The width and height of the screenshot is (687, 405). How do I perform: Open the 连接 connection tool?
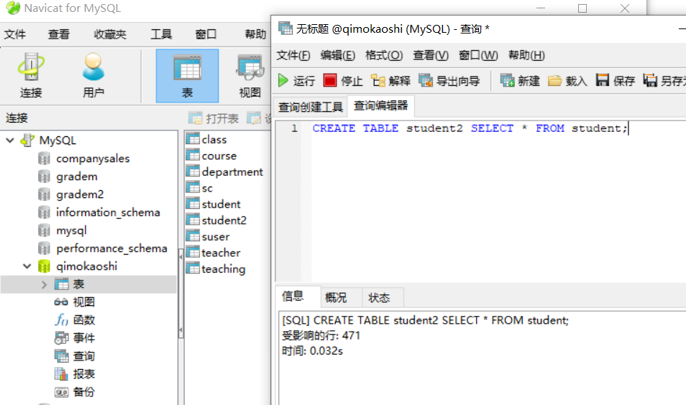(31, 75)
